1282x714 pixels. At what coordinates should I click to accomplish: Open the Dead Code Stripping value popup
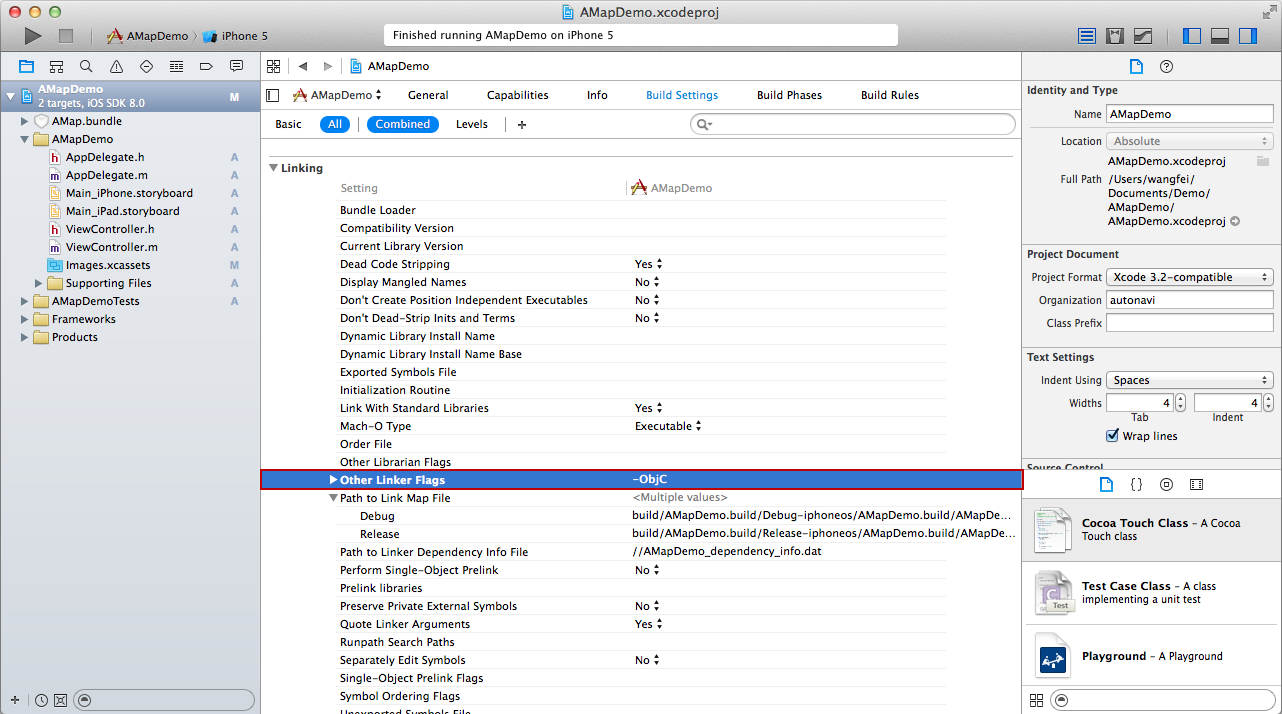click(x=649, y=264)
